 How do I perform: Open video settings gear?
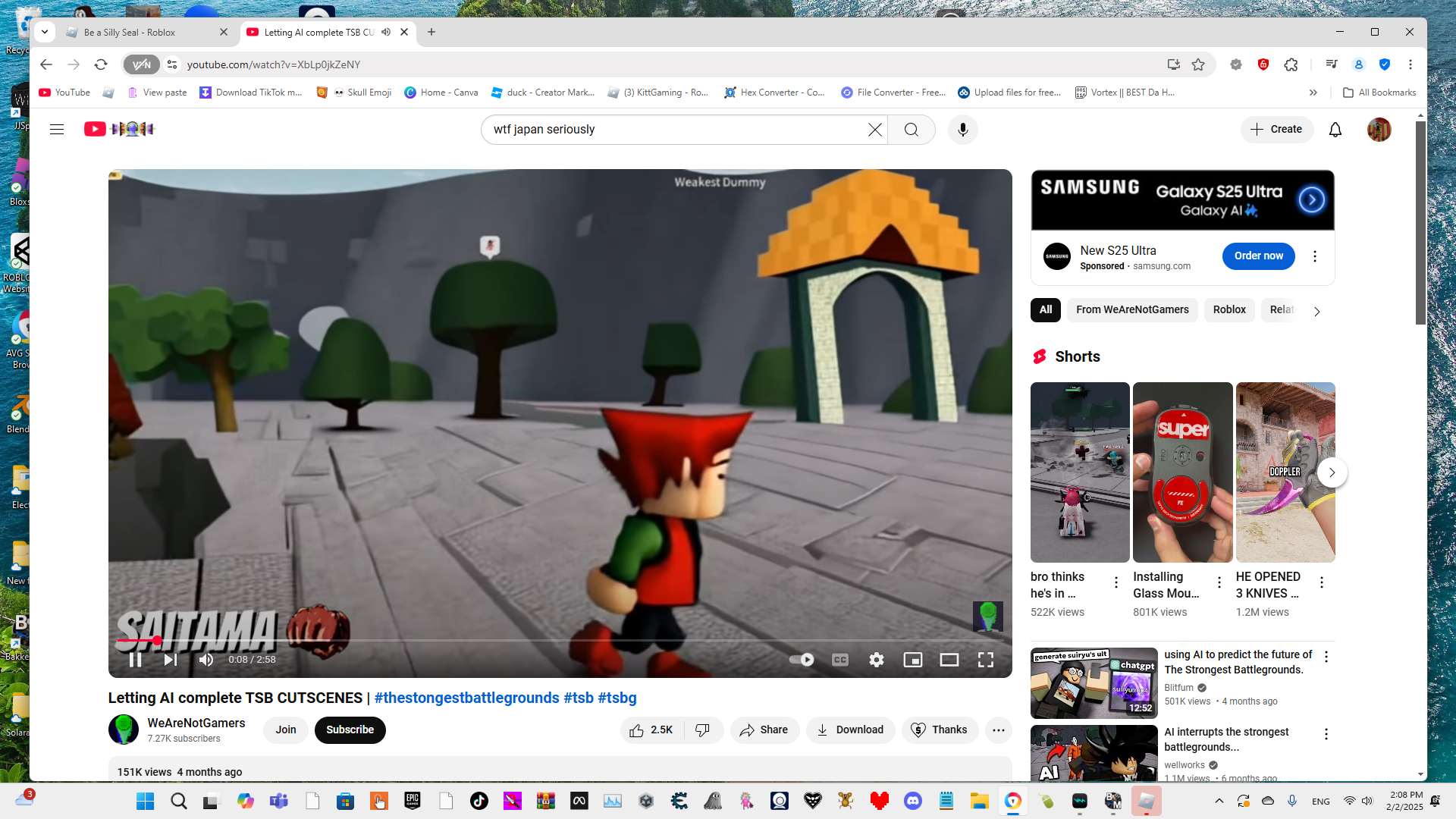pos(877,660)
